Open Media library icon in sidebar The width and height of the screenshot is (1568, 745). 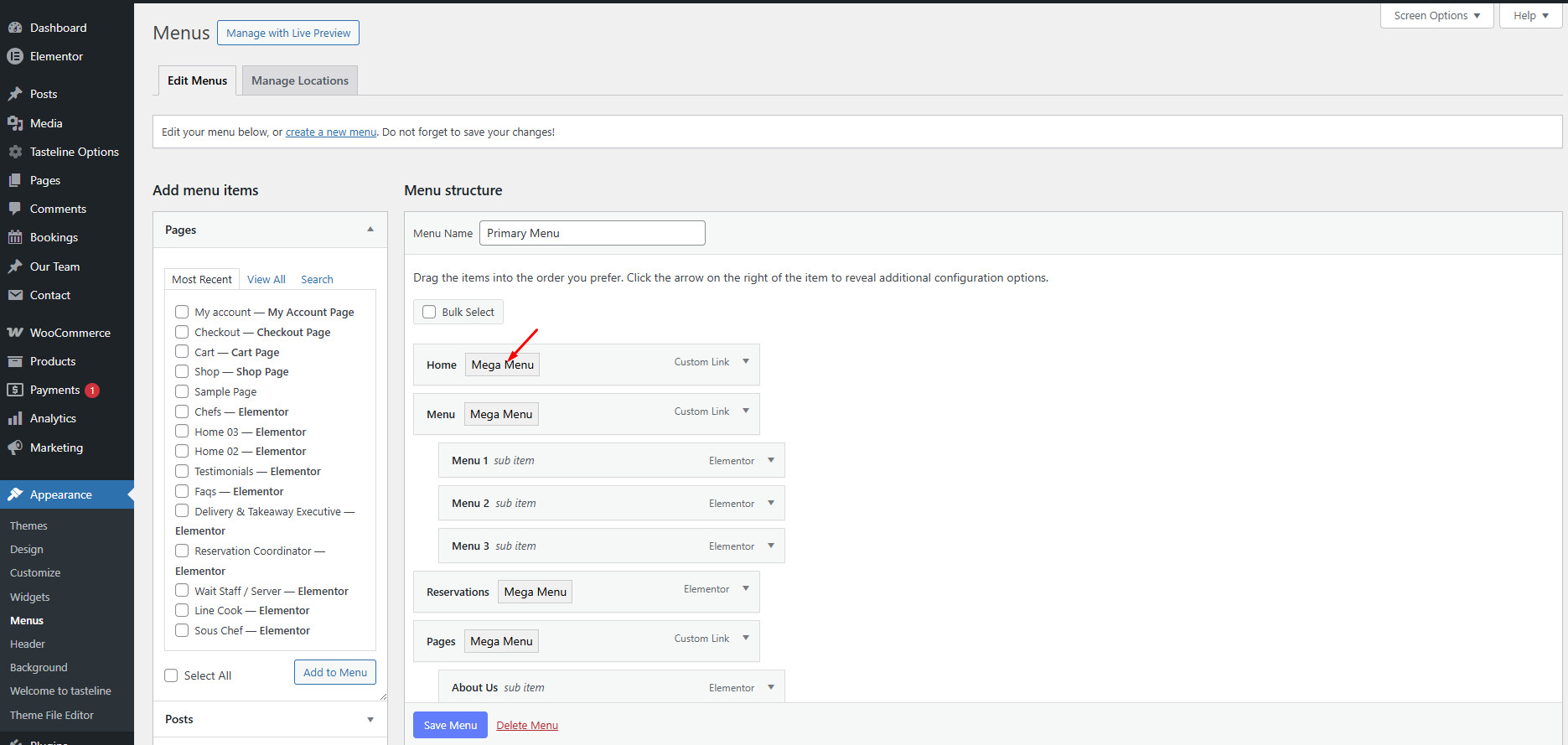(x=15, y=123)
